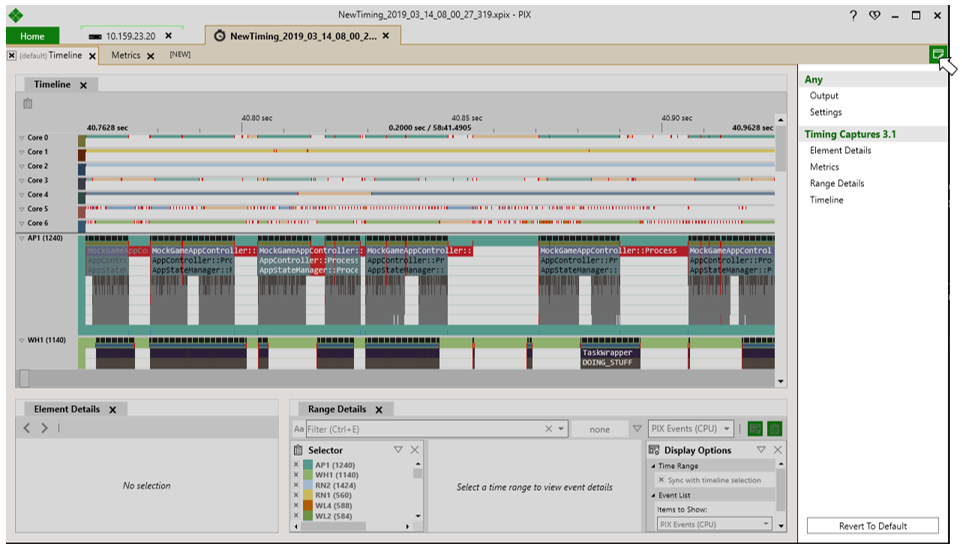This screenshot has width=962, height=551.
Task: Open the layout chooser icon at top right
Action: pyautogui.click(x=937, y=54)
